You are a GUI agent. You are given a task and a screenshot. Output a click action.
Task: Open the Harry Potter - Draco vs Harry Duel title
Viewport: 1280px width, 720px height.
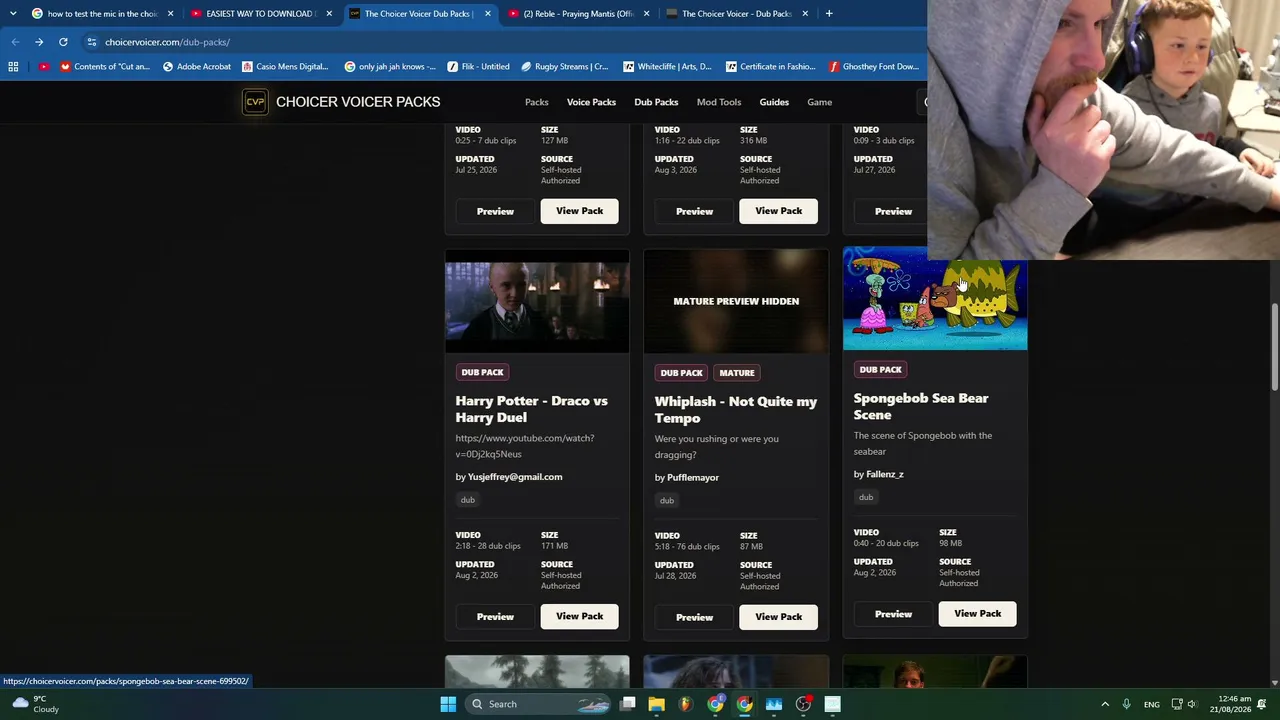(x=531, y=409)
